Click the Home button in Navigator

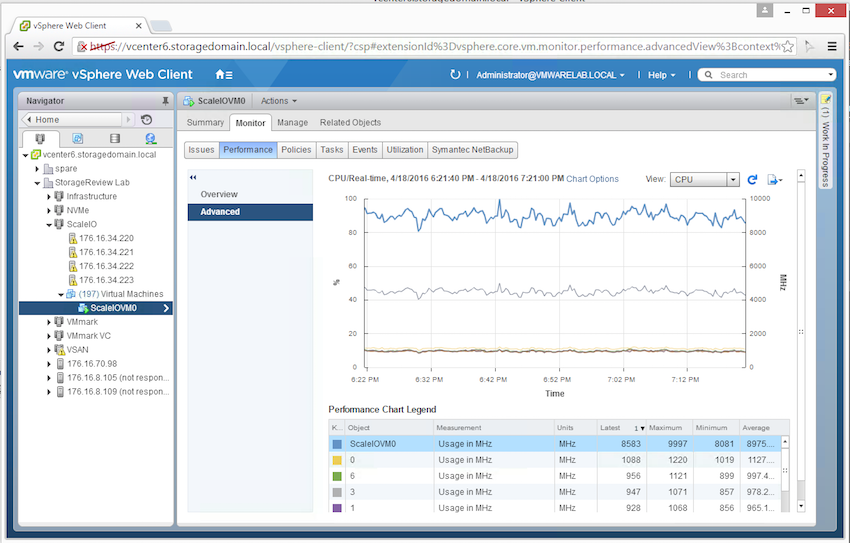72,120
